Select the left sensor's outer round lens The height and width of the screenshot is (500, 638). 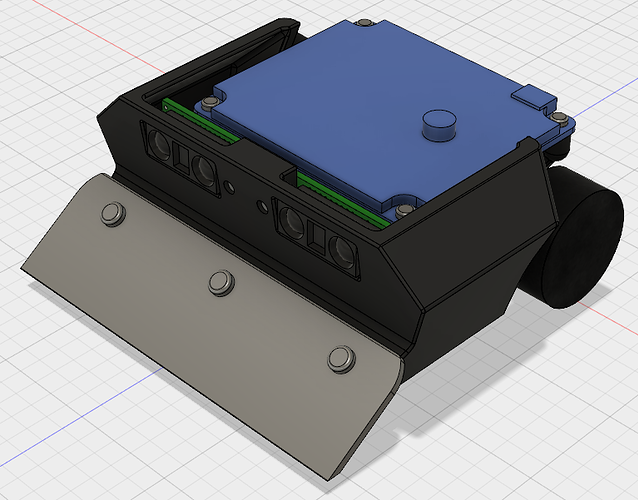(x=159, y=144)
